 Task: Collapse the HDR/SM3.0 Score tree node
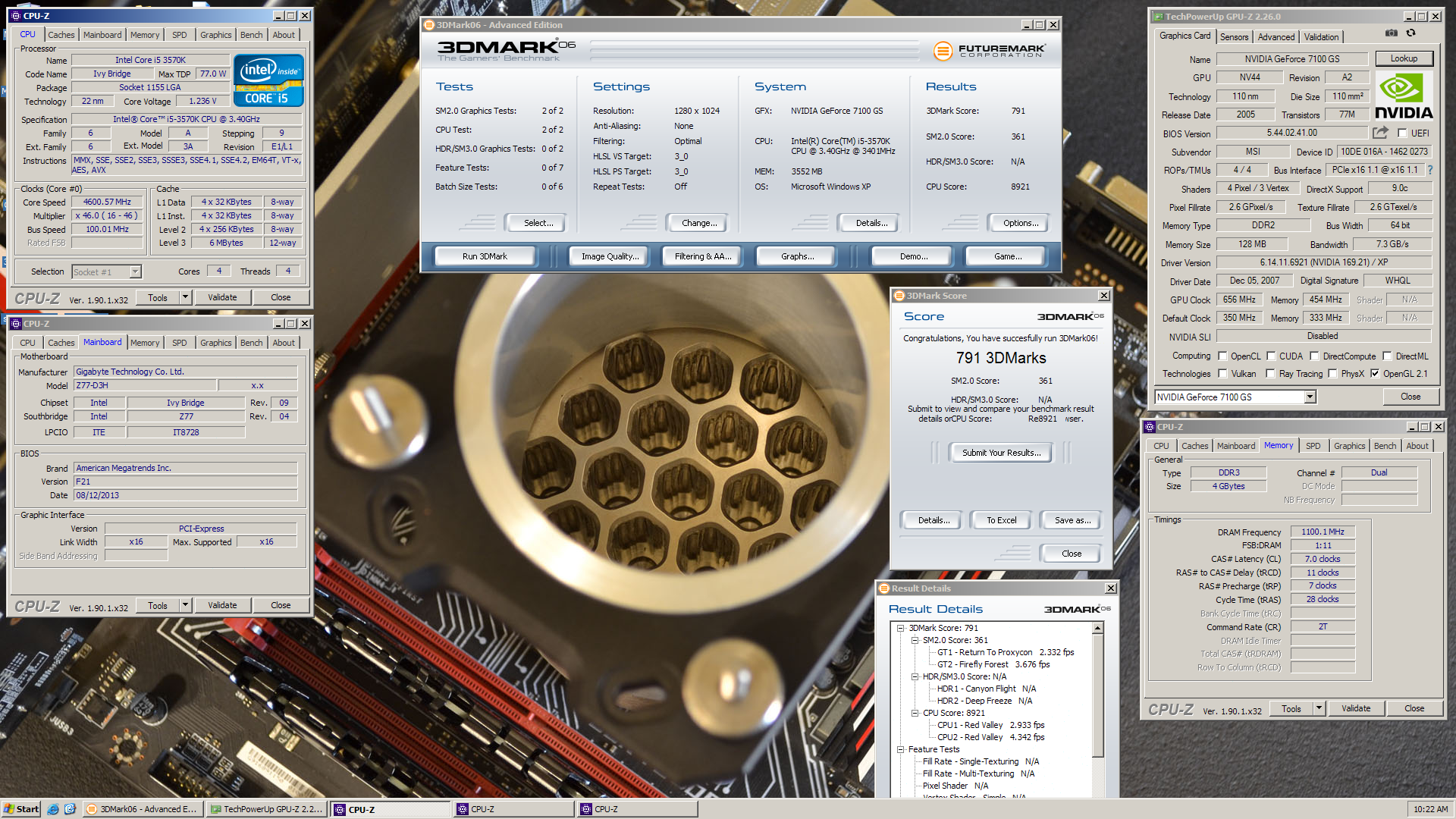(915, 676)
